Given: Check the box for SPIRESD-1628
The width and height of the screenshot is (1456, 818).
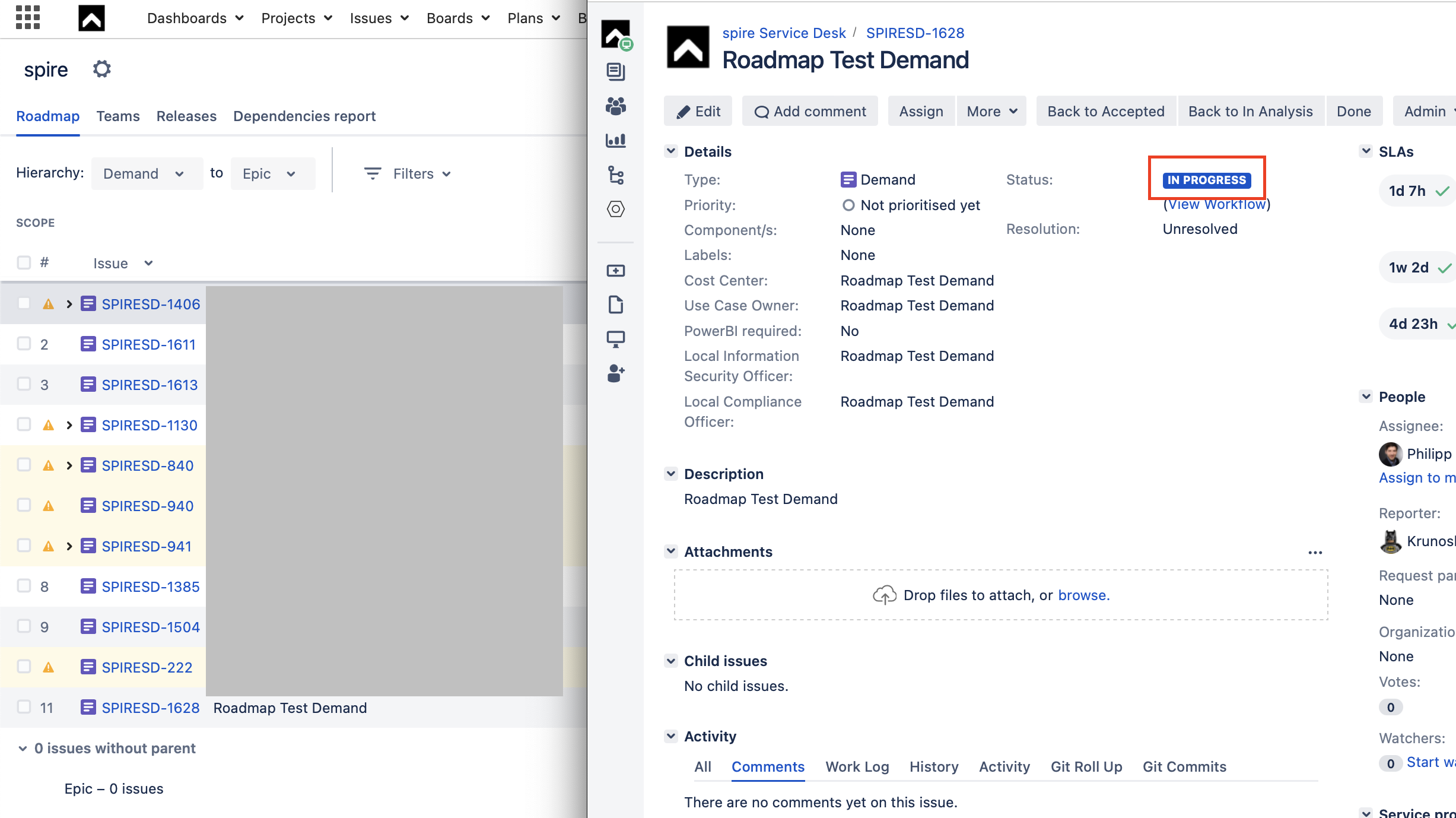Looking at the screenshot, I should (x=24, y=707).
